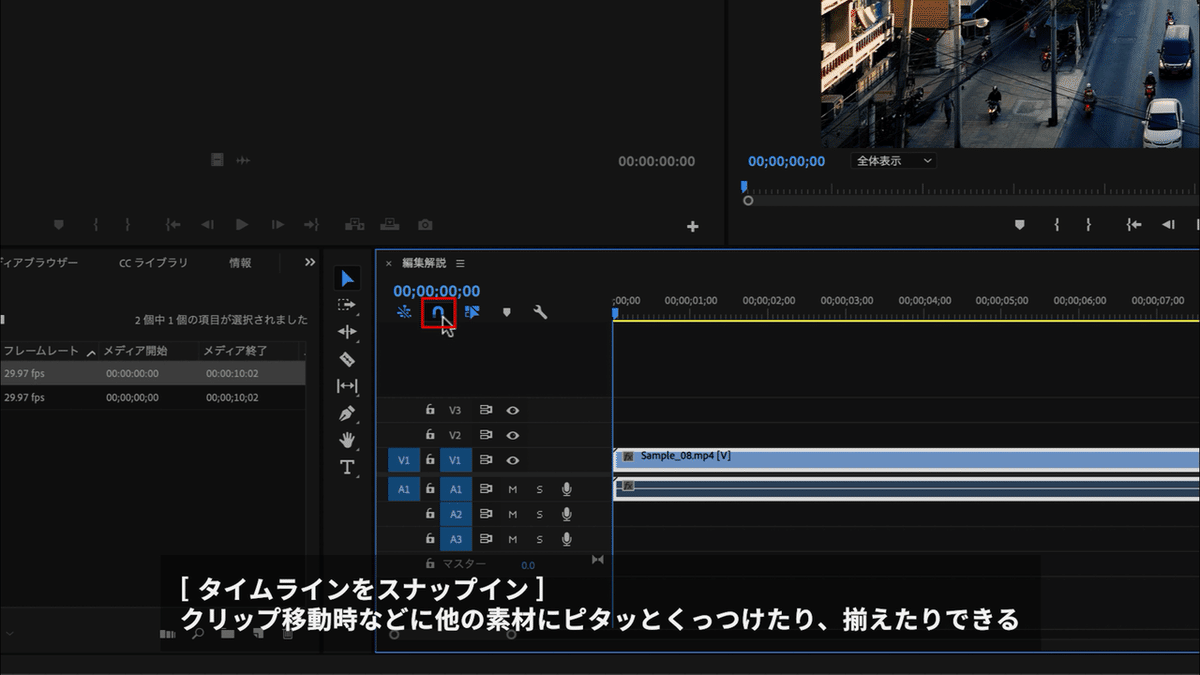Mark In in the Program monitor
The image size is (1200, 675).
tap(1056, 225)
